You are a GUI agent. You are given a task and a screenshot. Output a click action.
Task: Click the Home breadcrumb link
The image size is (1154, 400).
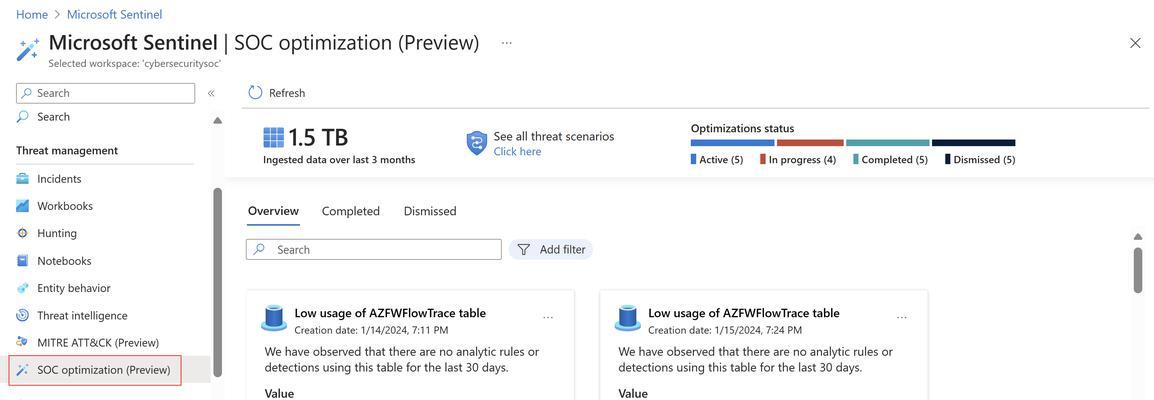32,14
